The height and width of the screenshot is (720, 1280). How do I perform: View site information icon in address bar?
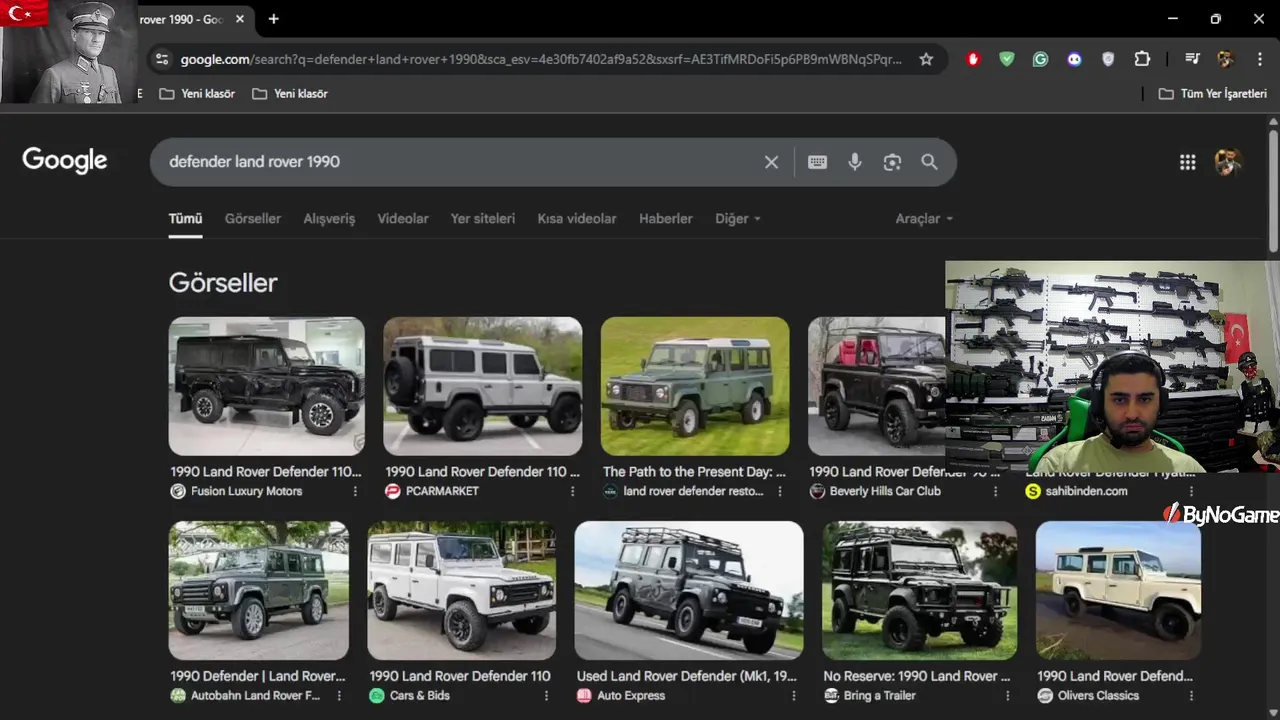[162, 59]
